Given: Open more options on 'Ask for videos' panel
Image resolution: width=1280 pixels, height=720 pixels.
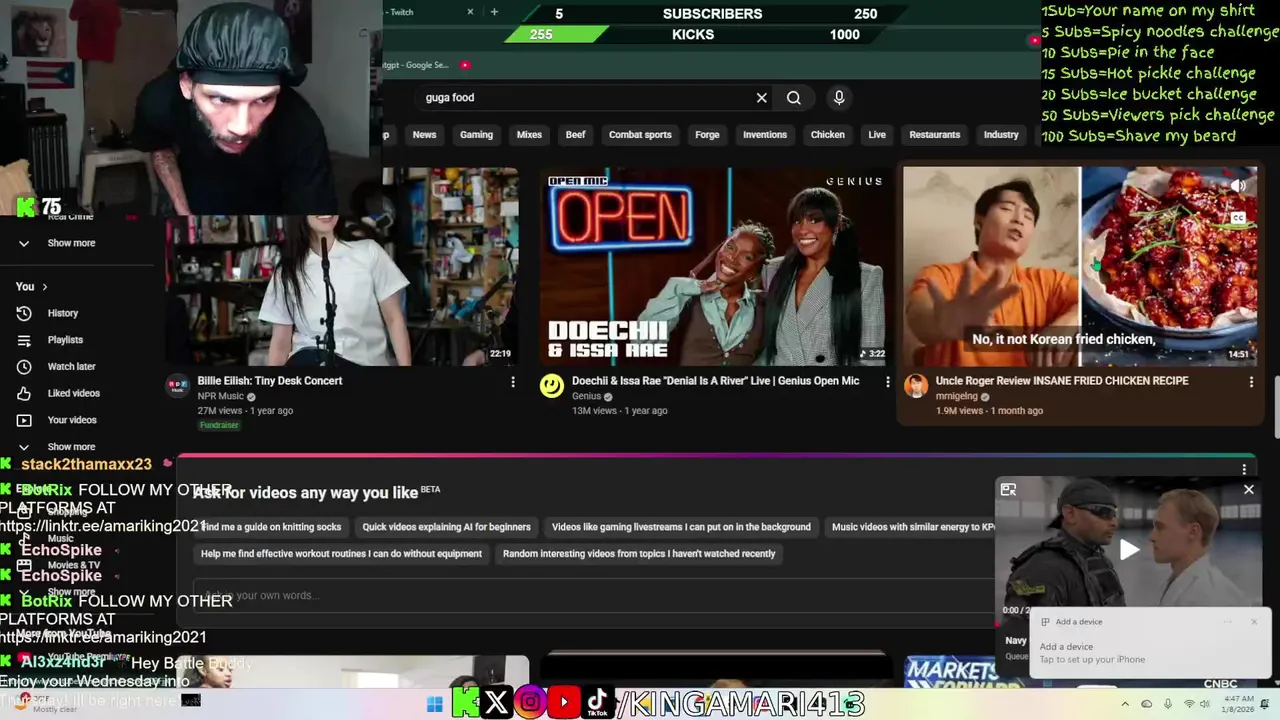Looking at the screenshot, I should click(x=1244, y=469).
